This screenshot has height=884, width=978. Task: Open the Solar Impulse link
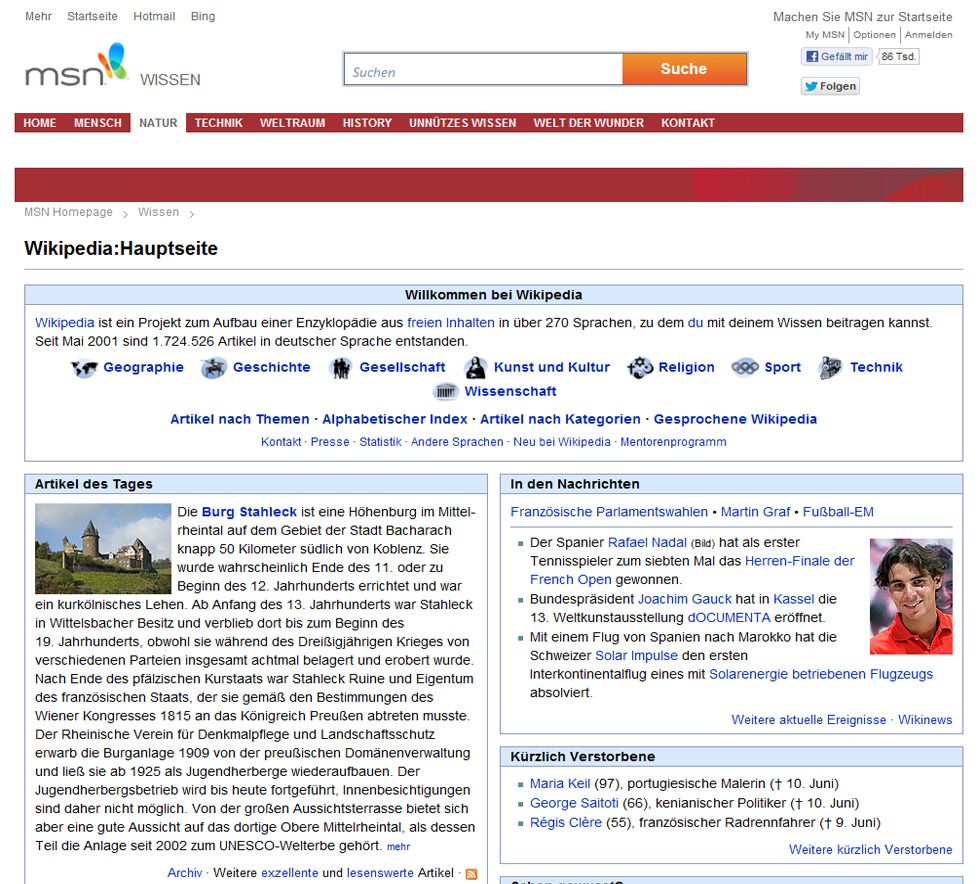coord(636,656)
